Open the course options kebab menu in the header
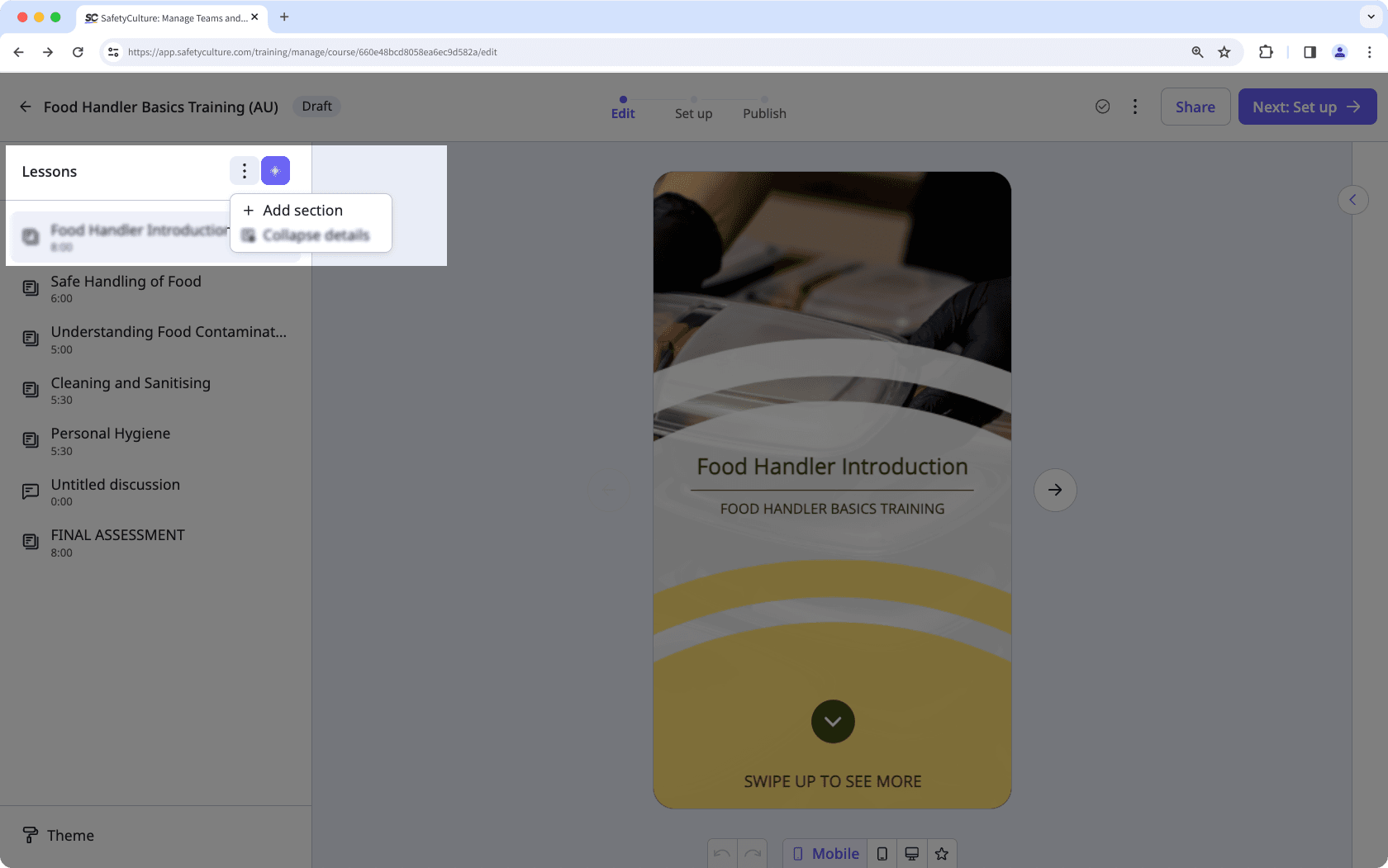1388x868 pixels. pyautogui.click(x=1135, y=107)
